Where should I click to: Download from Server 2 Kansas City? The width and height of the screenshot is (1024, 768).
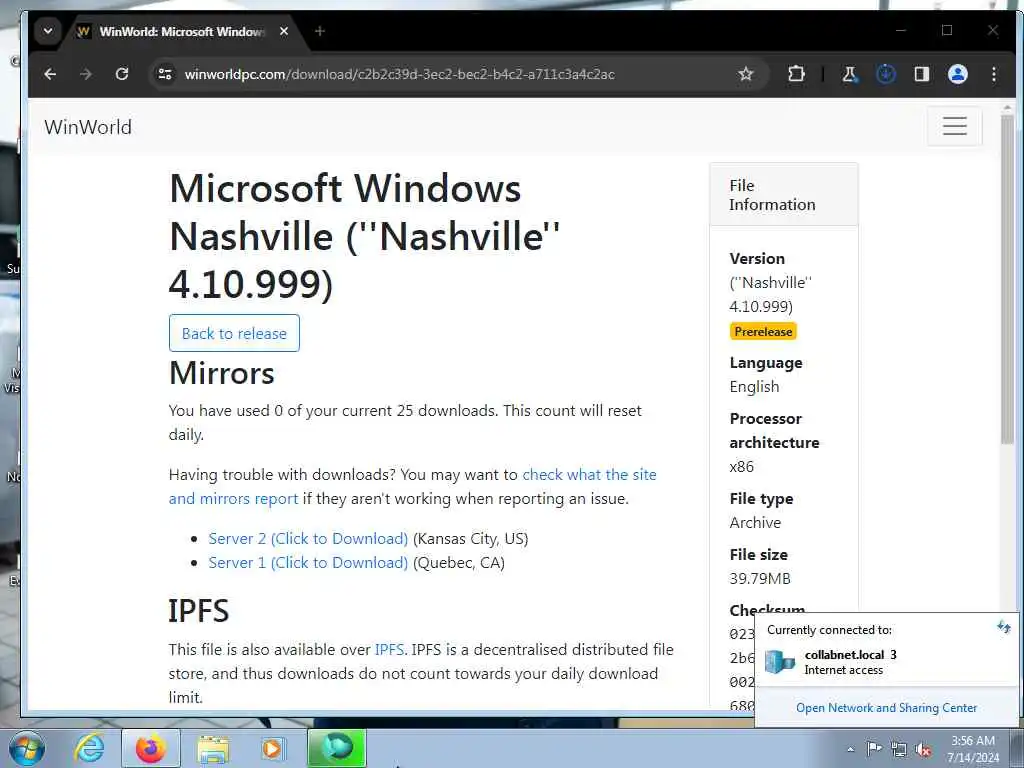pyautogui.click(x=308, y=539)
